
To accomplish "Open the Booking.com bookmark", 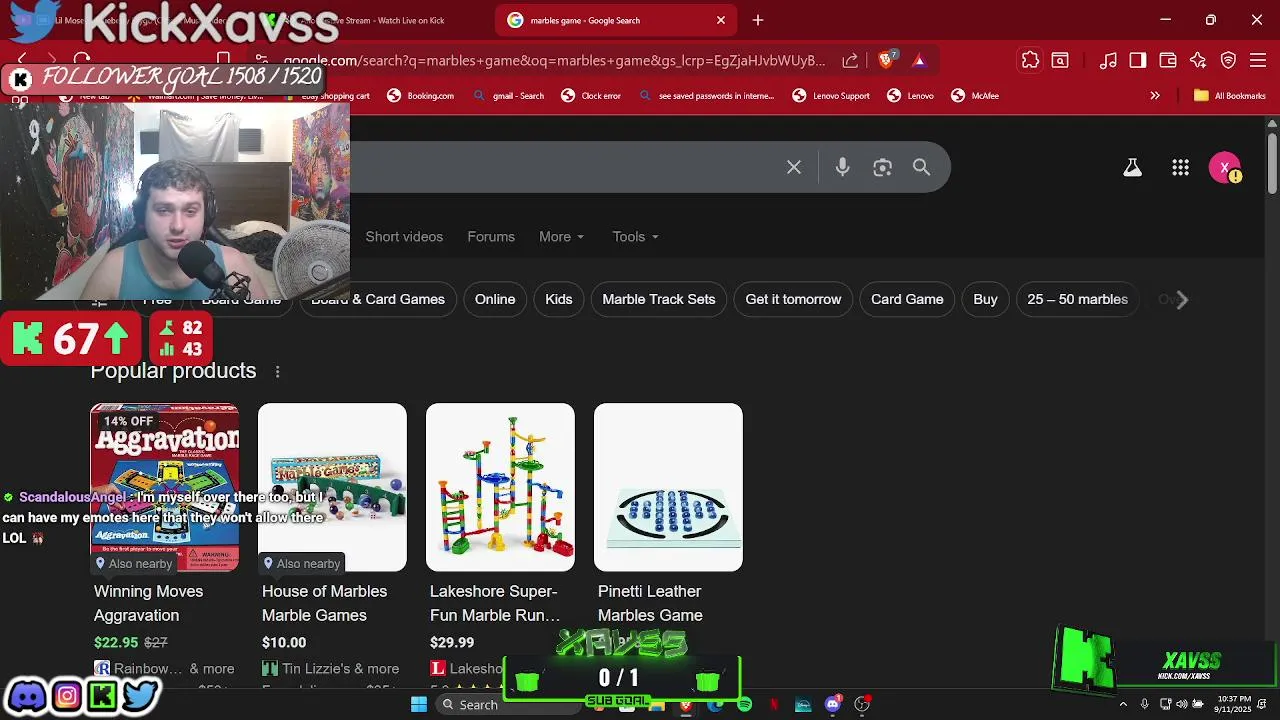I will click(420, 96).
